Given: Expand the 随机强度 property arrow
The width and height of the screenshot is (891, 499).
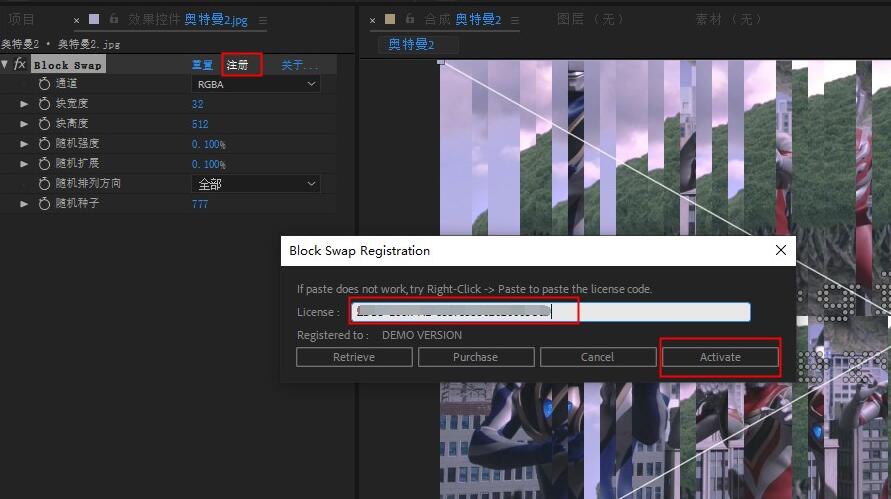Looking at the screenshot, I should 24,144.
